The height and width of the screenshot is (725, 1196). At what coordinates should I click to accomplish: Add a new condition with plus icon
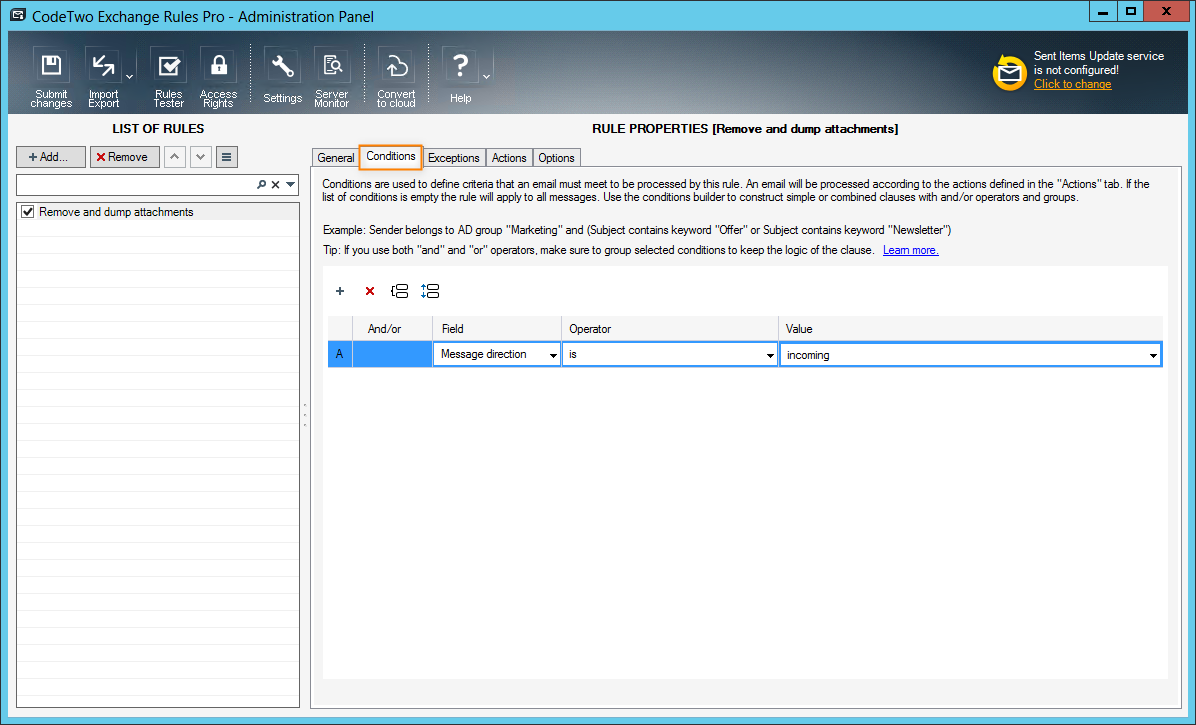click(340, 291)
